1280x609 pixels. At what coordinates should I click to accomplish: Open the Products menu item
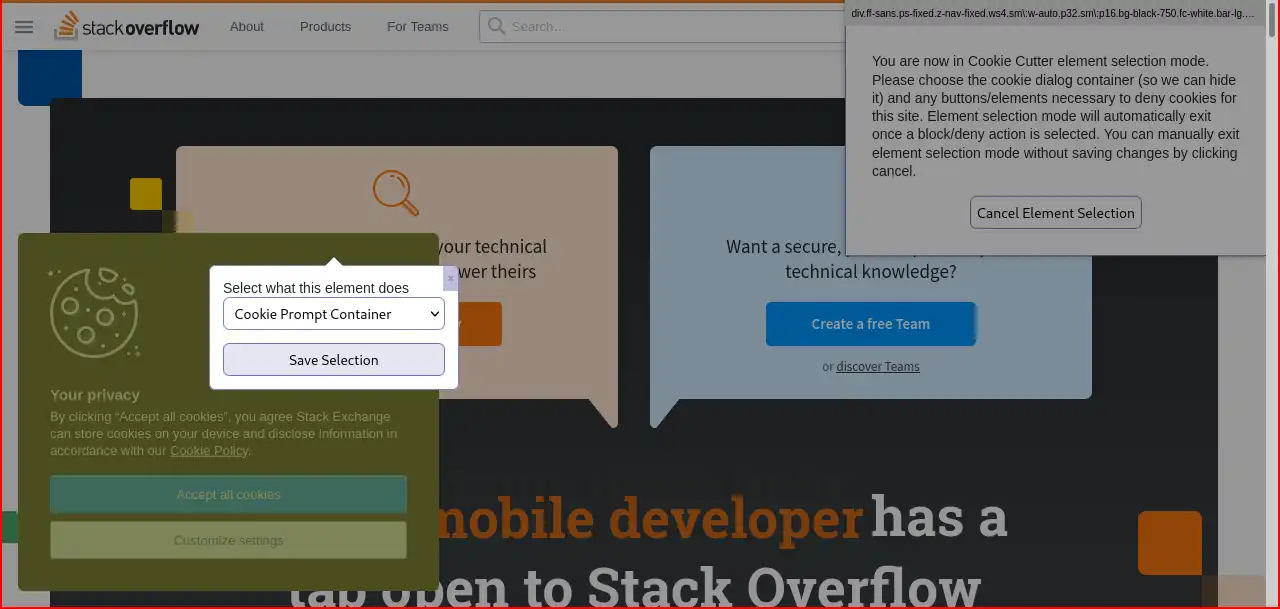(x=325, y=27)
